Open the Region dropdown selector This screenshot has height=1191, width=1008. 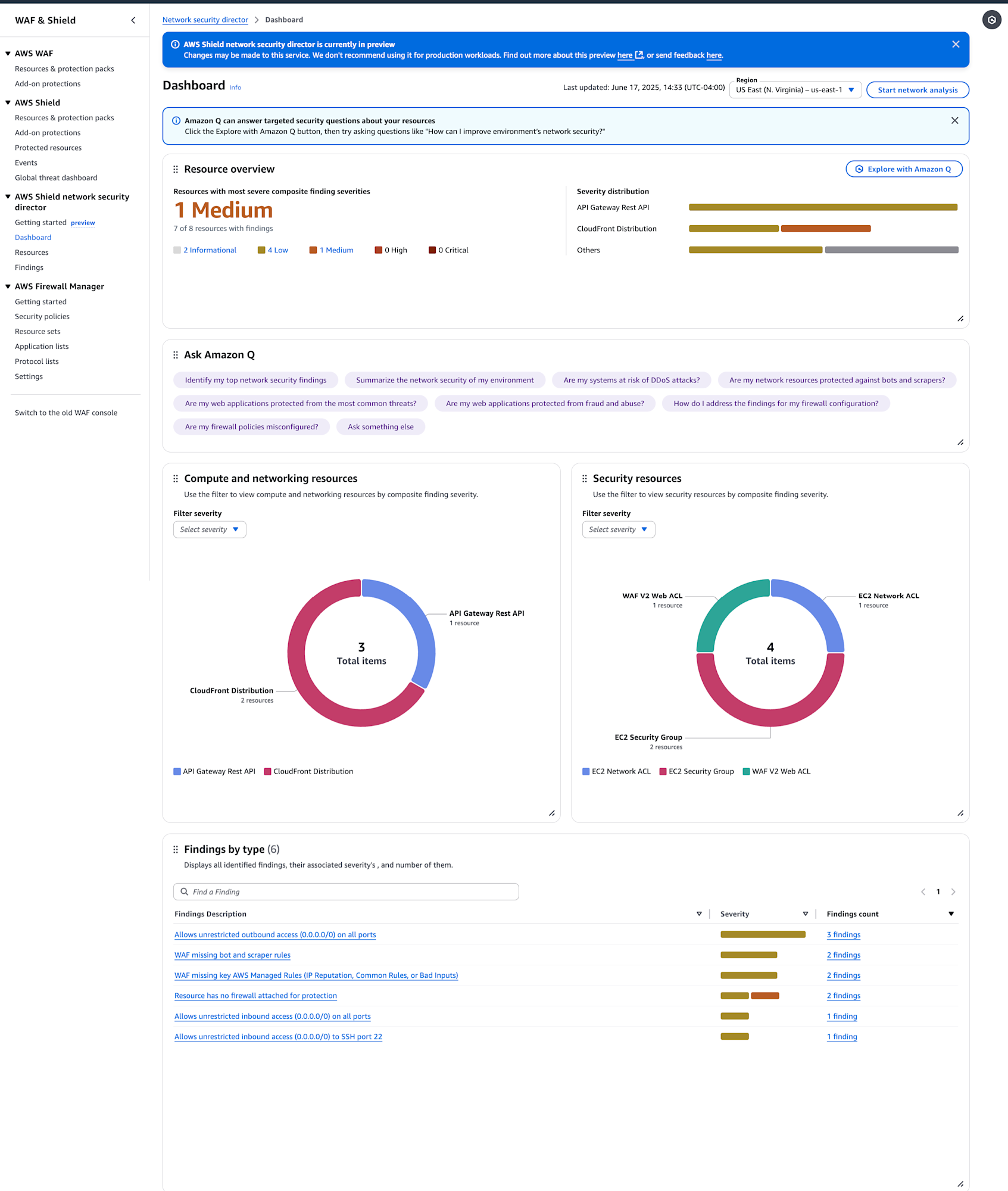pos(795,90)
